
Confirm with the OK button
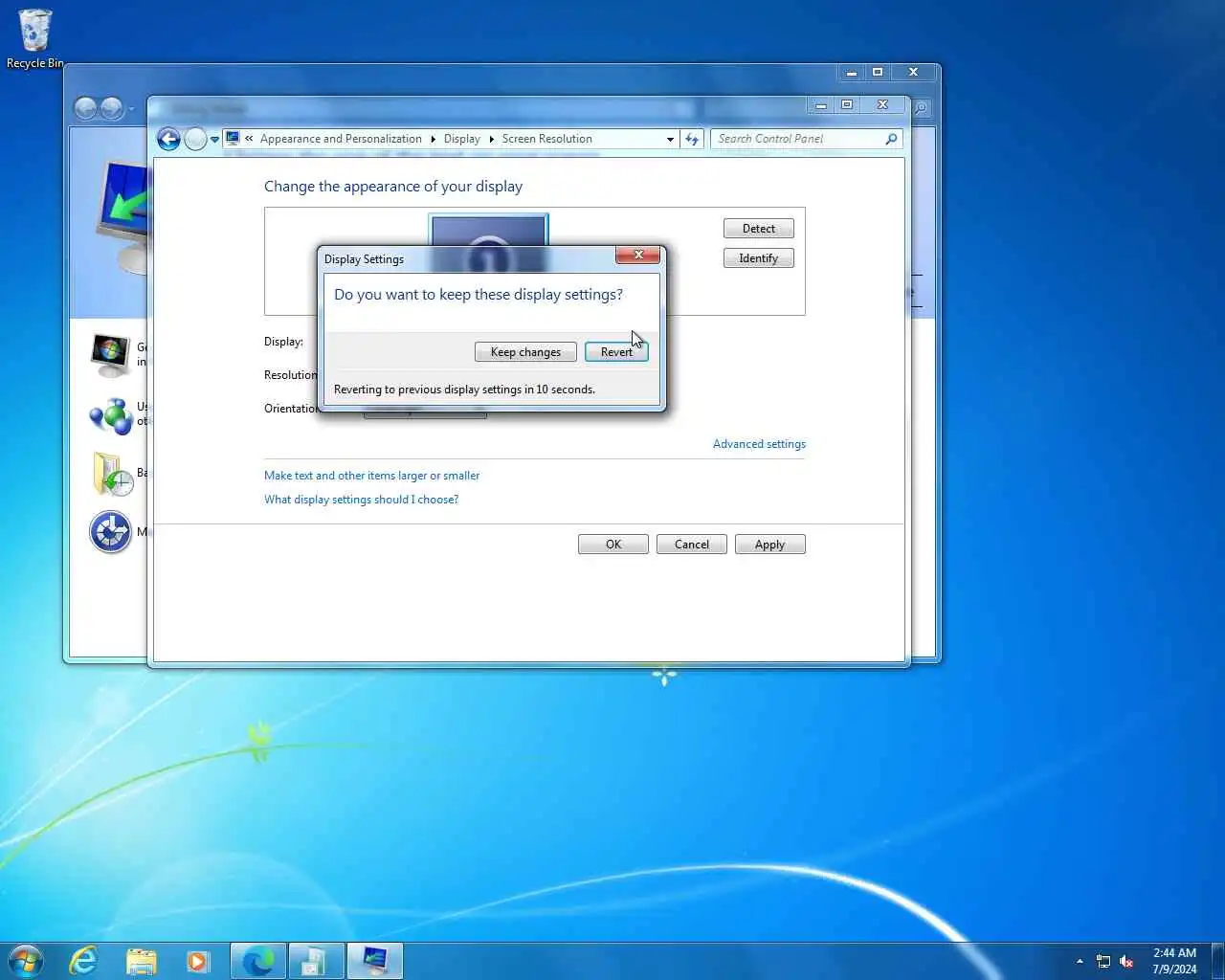(613, 545)
